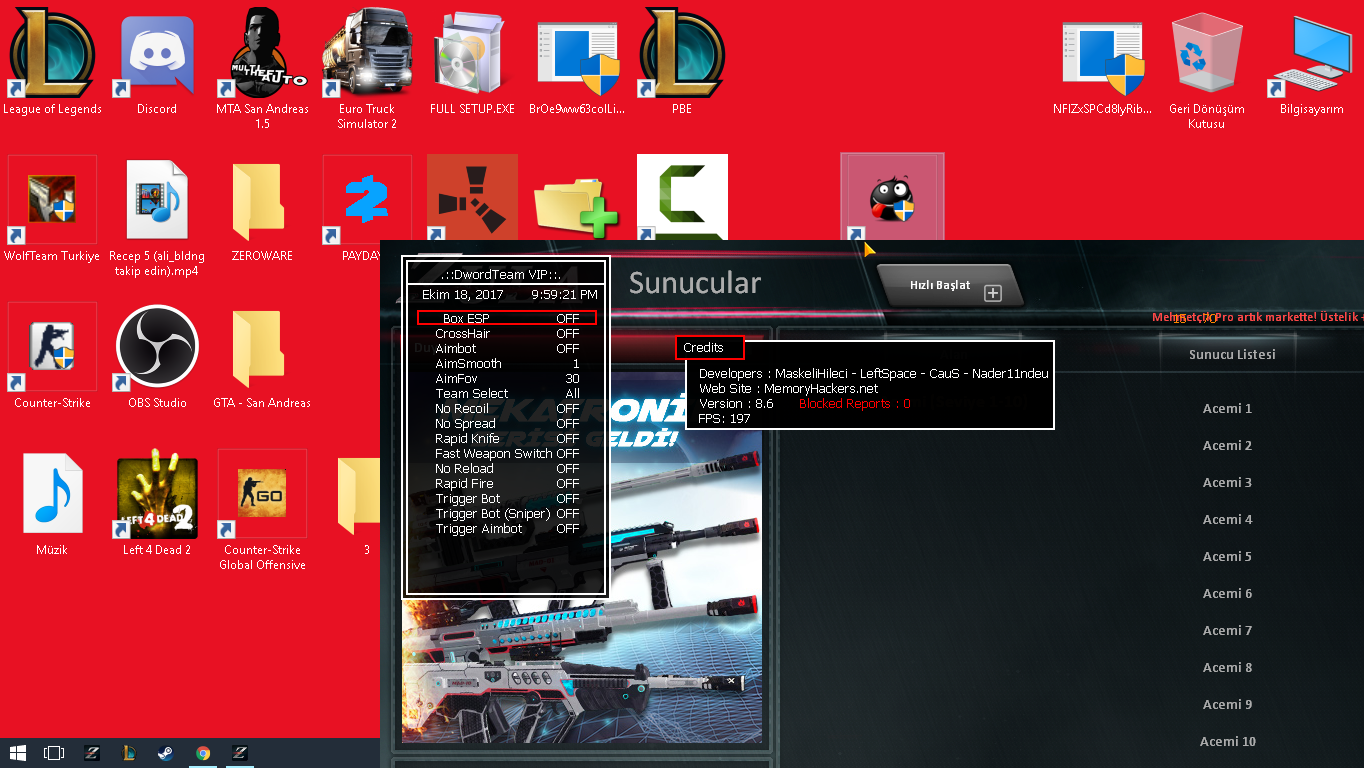Select the PBE League shortcut
1364x770 pixels.
coord(682,62)
